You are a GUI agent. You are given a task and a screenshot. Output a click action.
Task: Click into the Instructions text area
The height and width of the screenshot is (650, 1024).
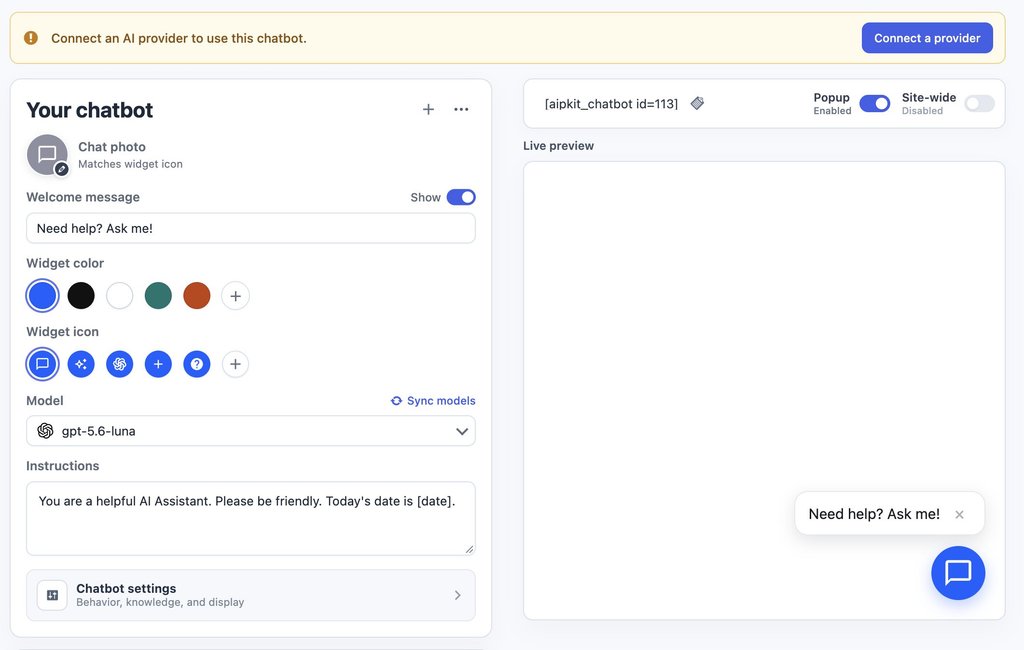pos(251,519)
